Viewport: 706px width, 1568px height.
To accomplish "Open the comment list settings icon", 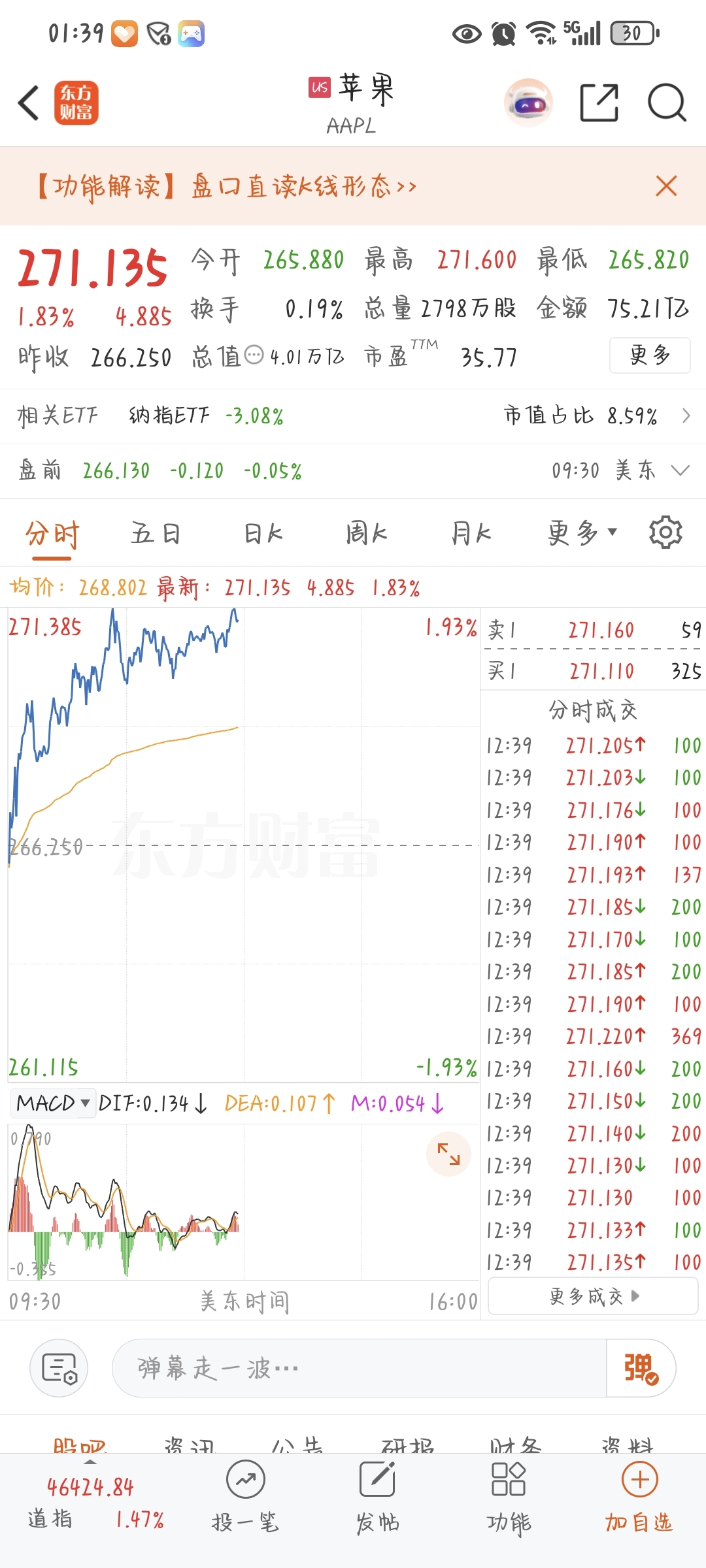I will point(59,1368).
